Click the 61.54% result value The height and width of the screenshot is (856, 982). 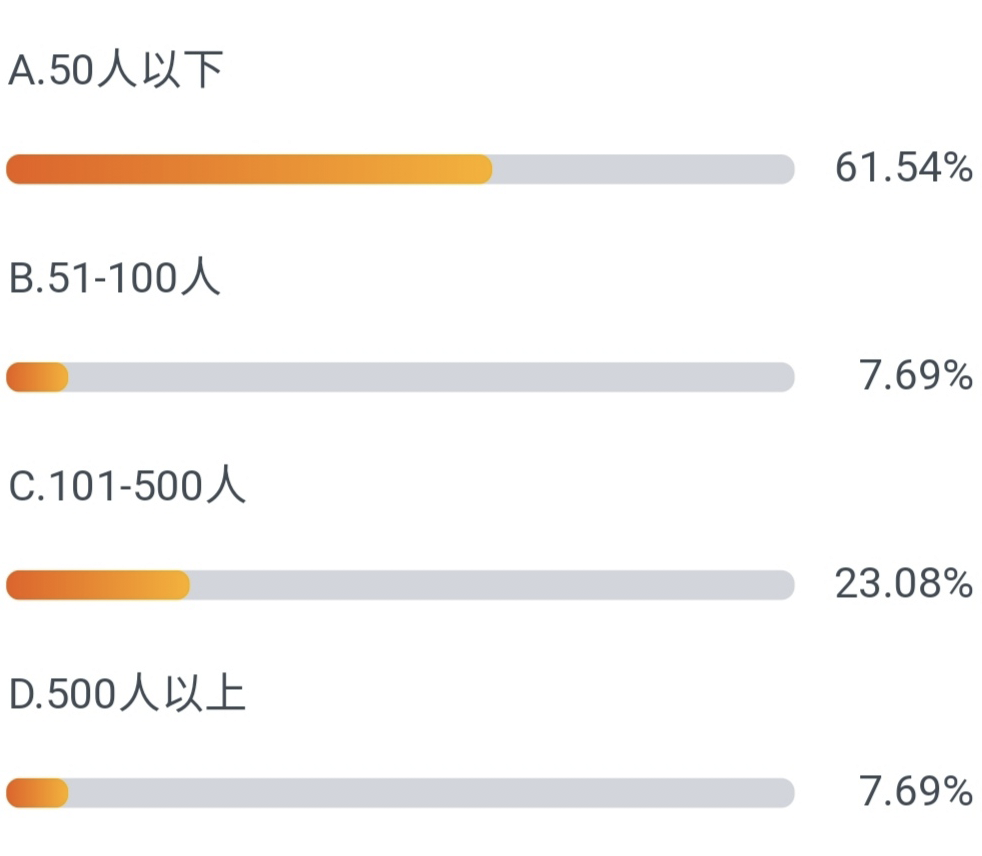(904, 168)
